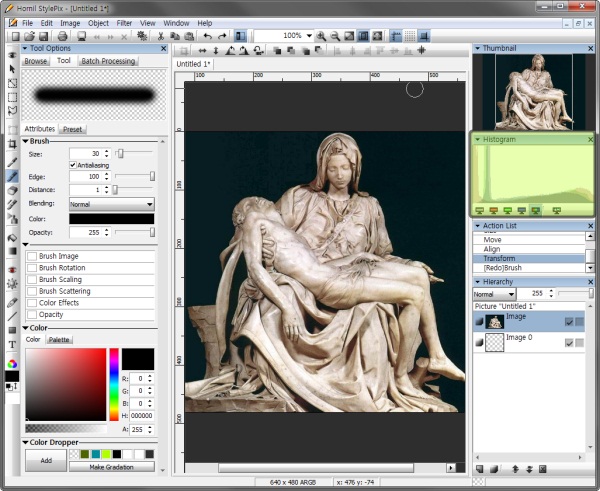The width and height of the screenshot is (600, 491).
Task: Choose the Eraser tool
Action: [x=12, y=190]
